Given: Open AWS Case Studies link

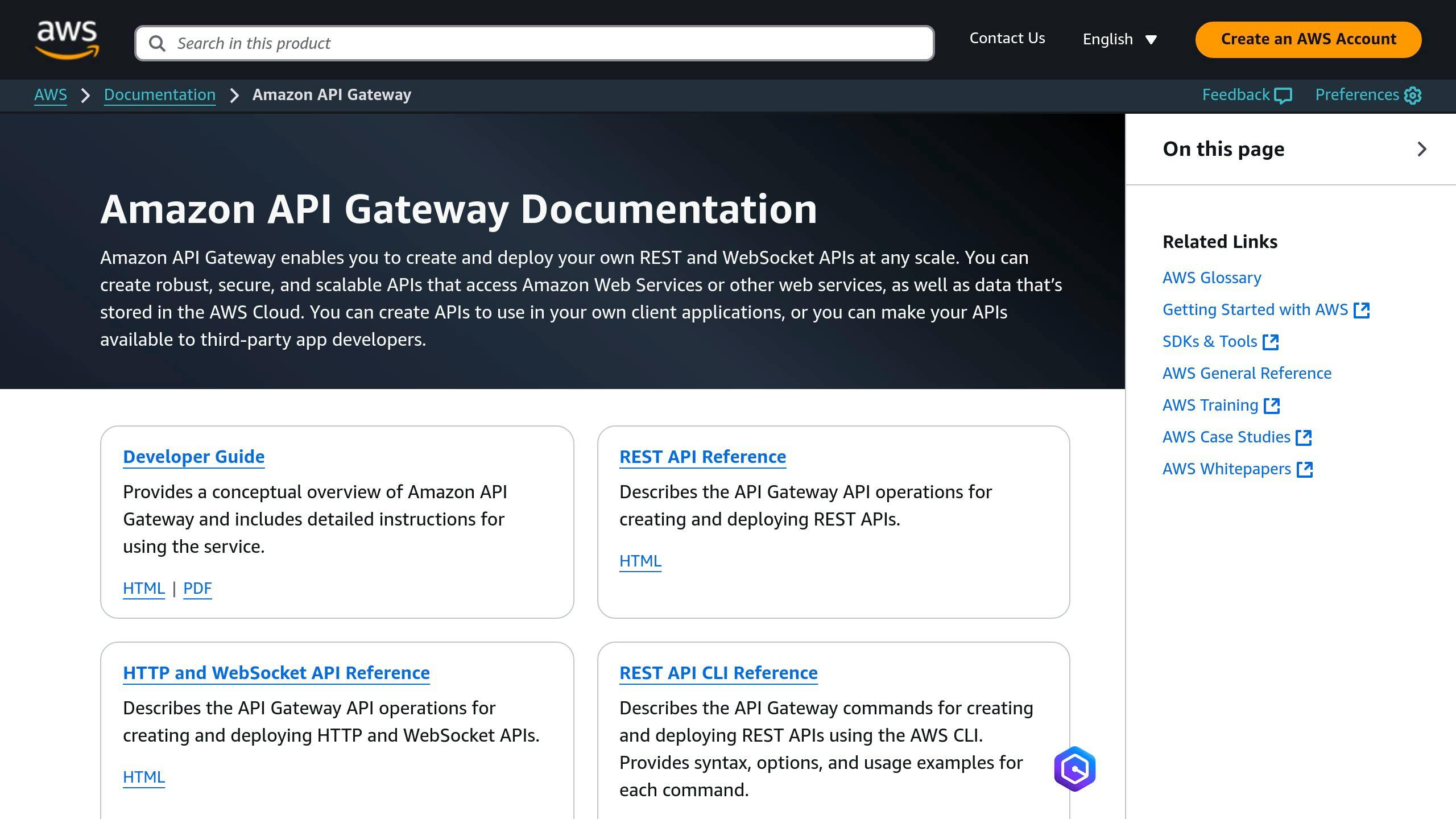Looking at the screenshot, I should coord(1226,437).
